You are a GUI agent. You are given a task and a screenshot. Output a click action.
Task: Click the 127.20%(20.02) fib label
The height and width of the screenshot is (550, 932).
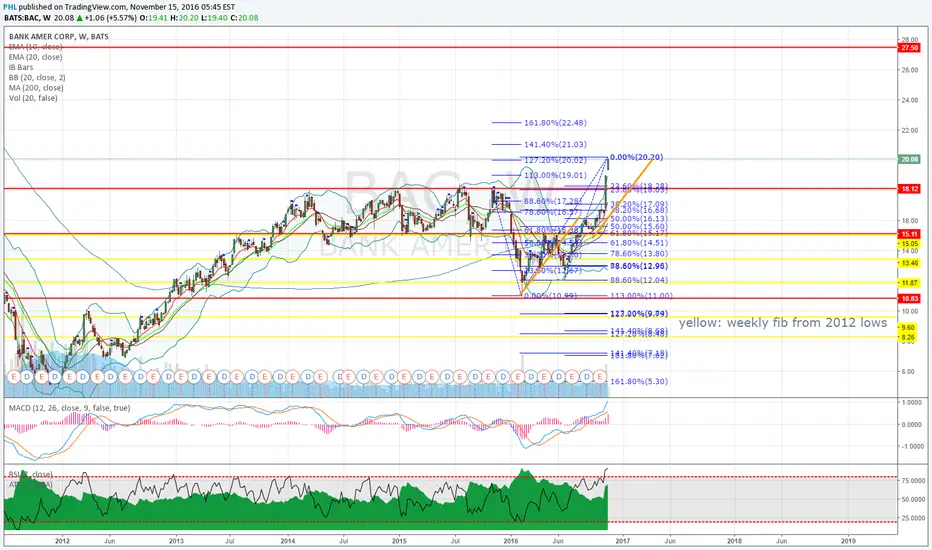click(555, 160)
